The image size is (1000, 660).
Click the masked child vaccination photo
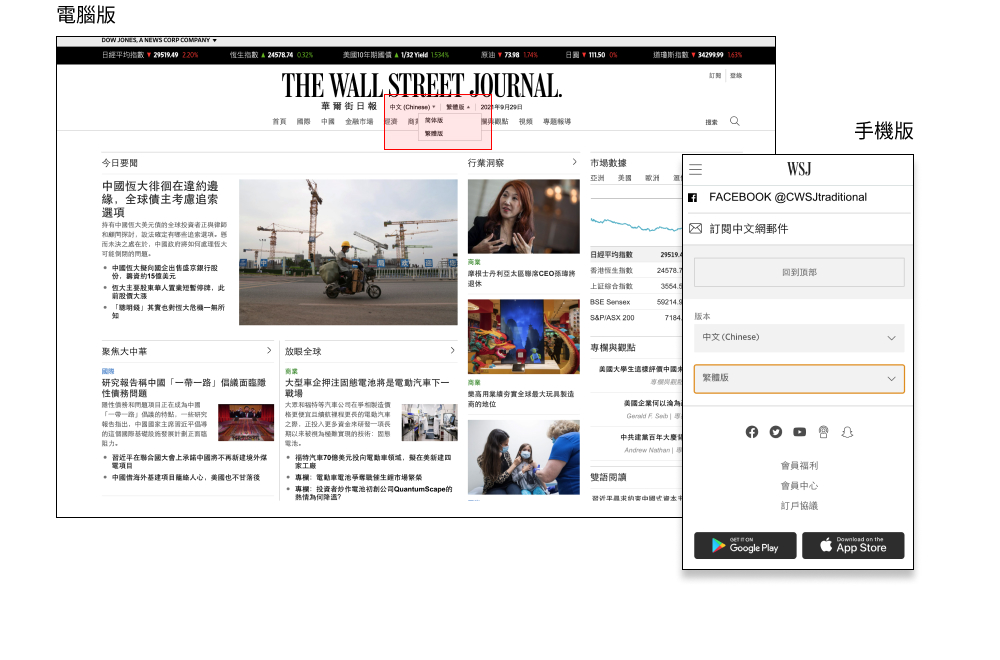[x=524, y=457]
